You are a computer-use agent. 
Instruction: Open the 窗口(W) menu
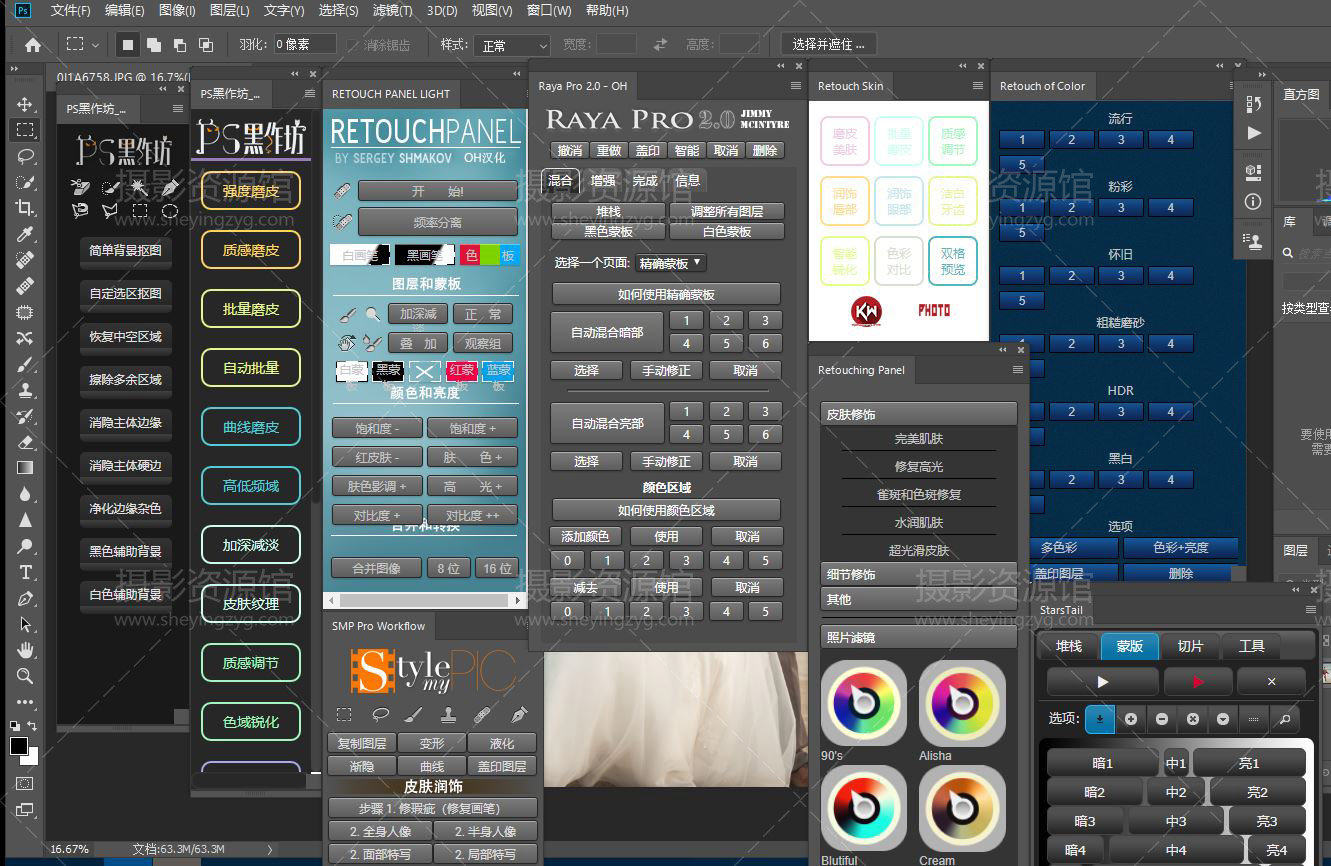point(549,11)
